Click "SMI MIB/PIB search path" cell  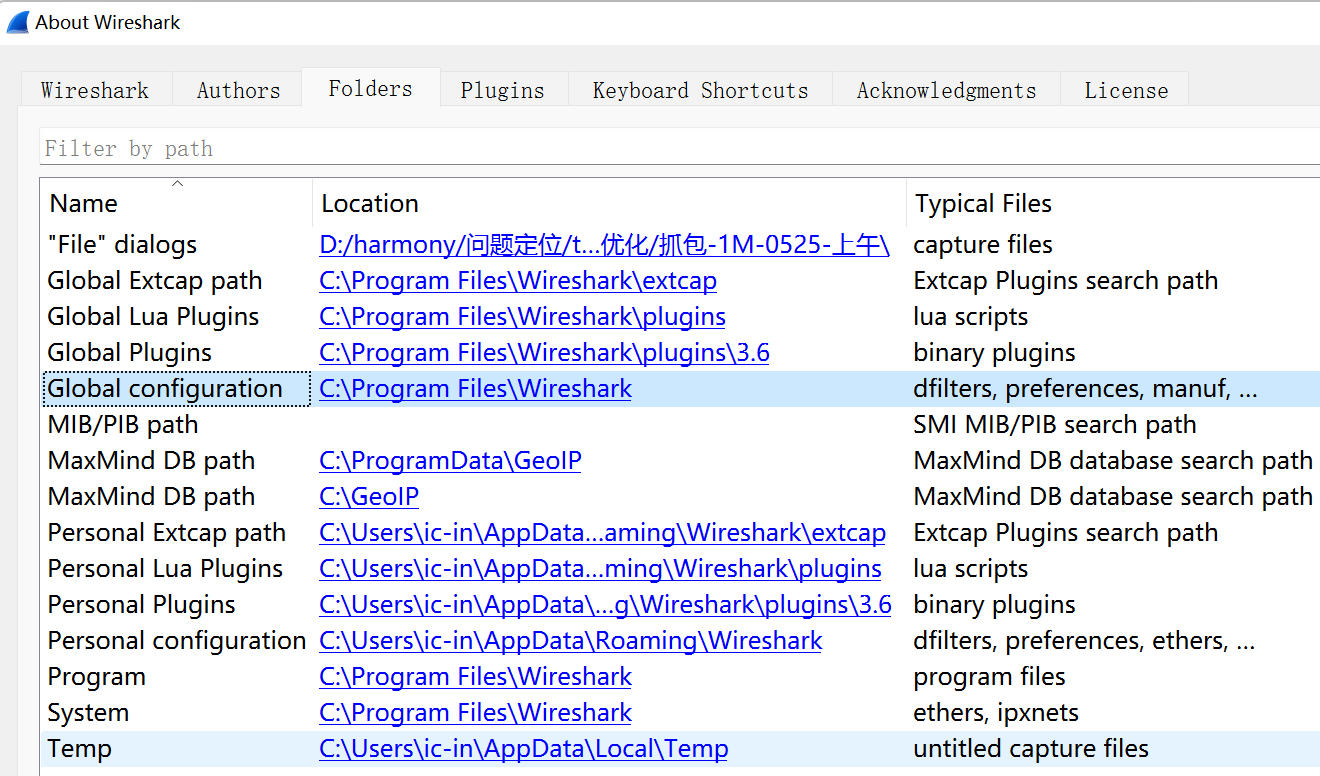pyautogui.click(x=1055, y=425)
